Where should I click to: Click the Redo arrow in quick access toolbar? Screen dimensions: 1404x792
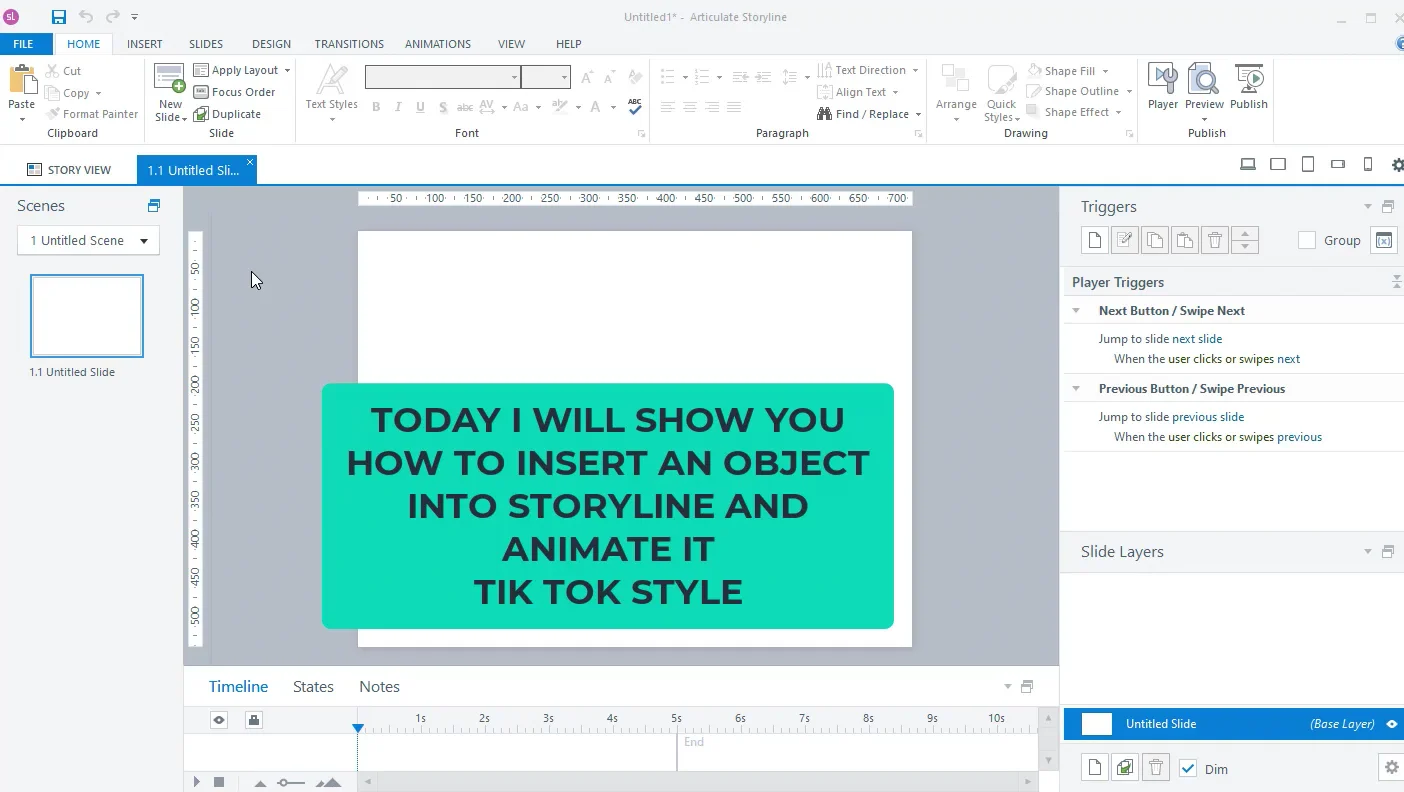pyautogui.click(x=112, y=17)
